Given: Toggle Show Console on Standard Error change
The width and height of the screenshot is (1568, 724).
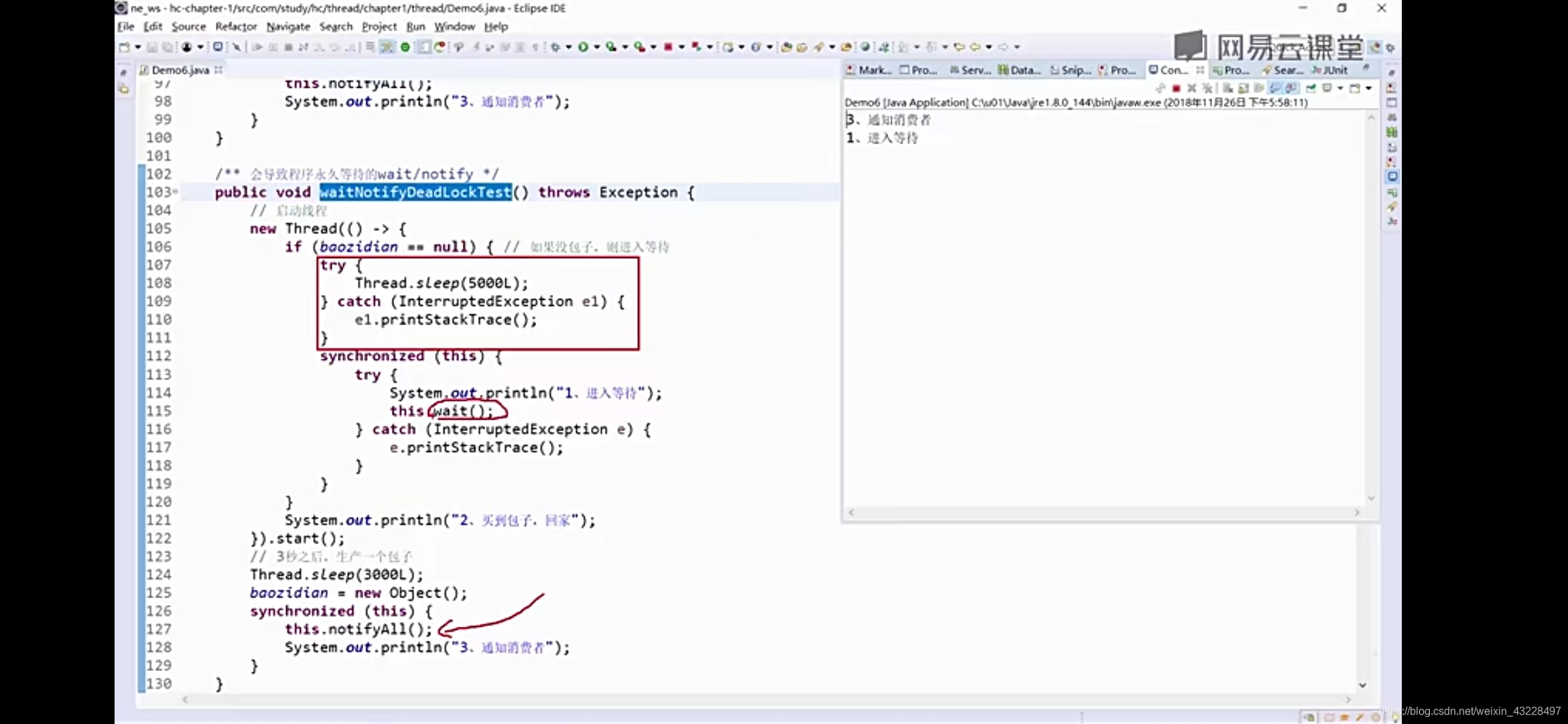Looking at the screenshot, I should point(1291,88).
